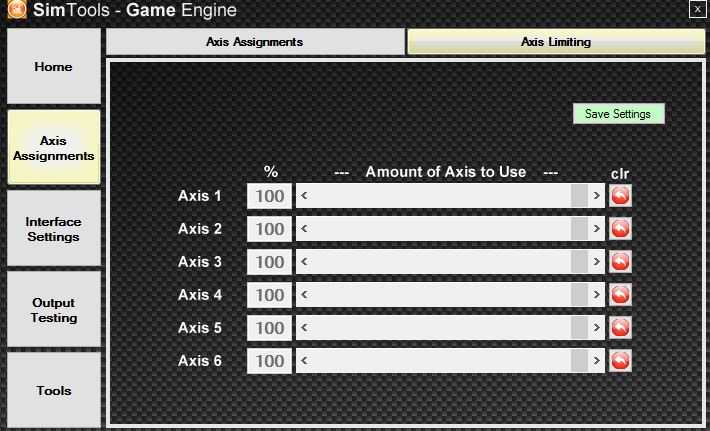Click the Axis 1 slider thumb
710x431 pixels.
pos(579,196)
